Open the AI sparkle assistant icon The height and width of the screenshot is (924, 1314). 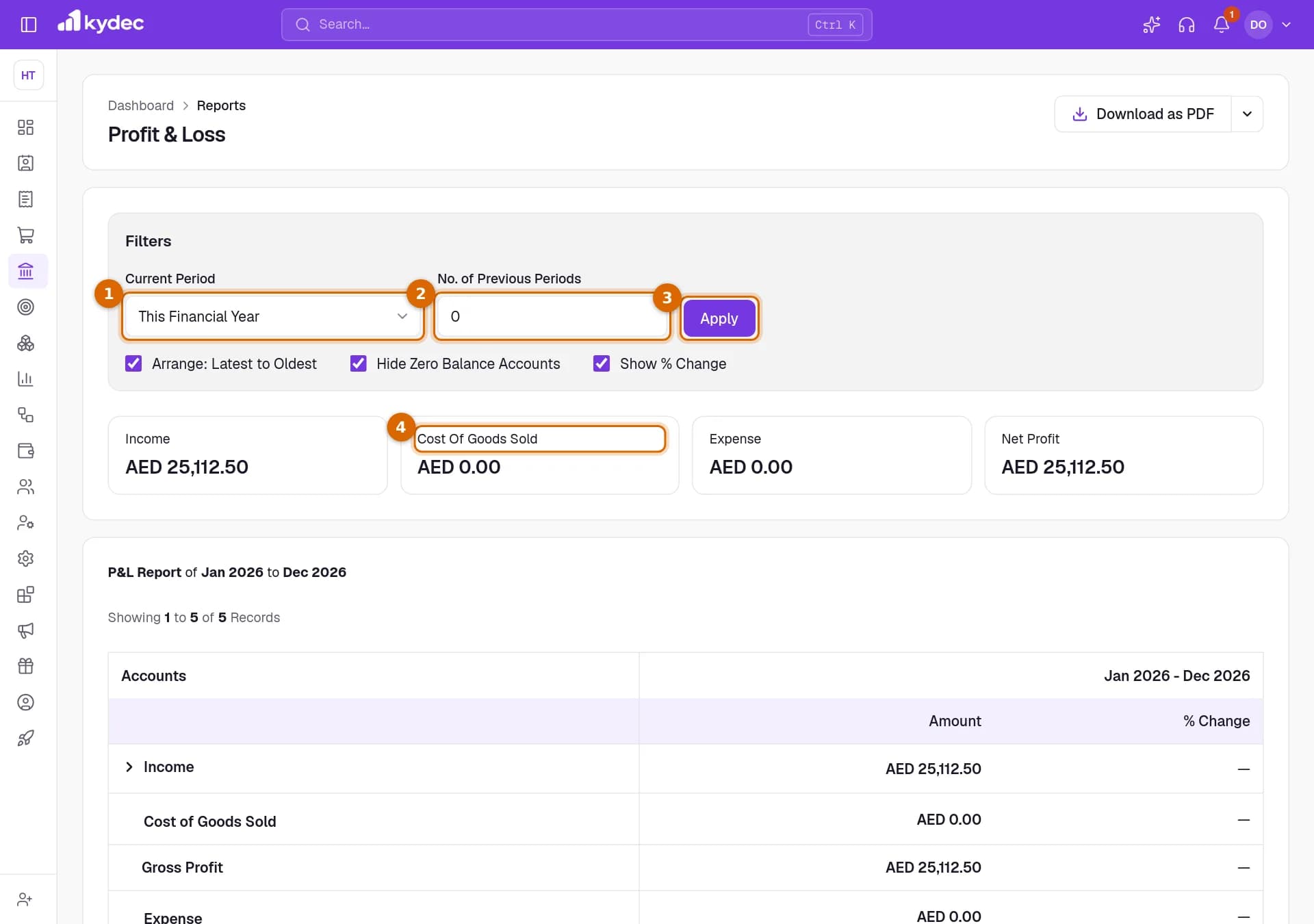(1151, 25)
